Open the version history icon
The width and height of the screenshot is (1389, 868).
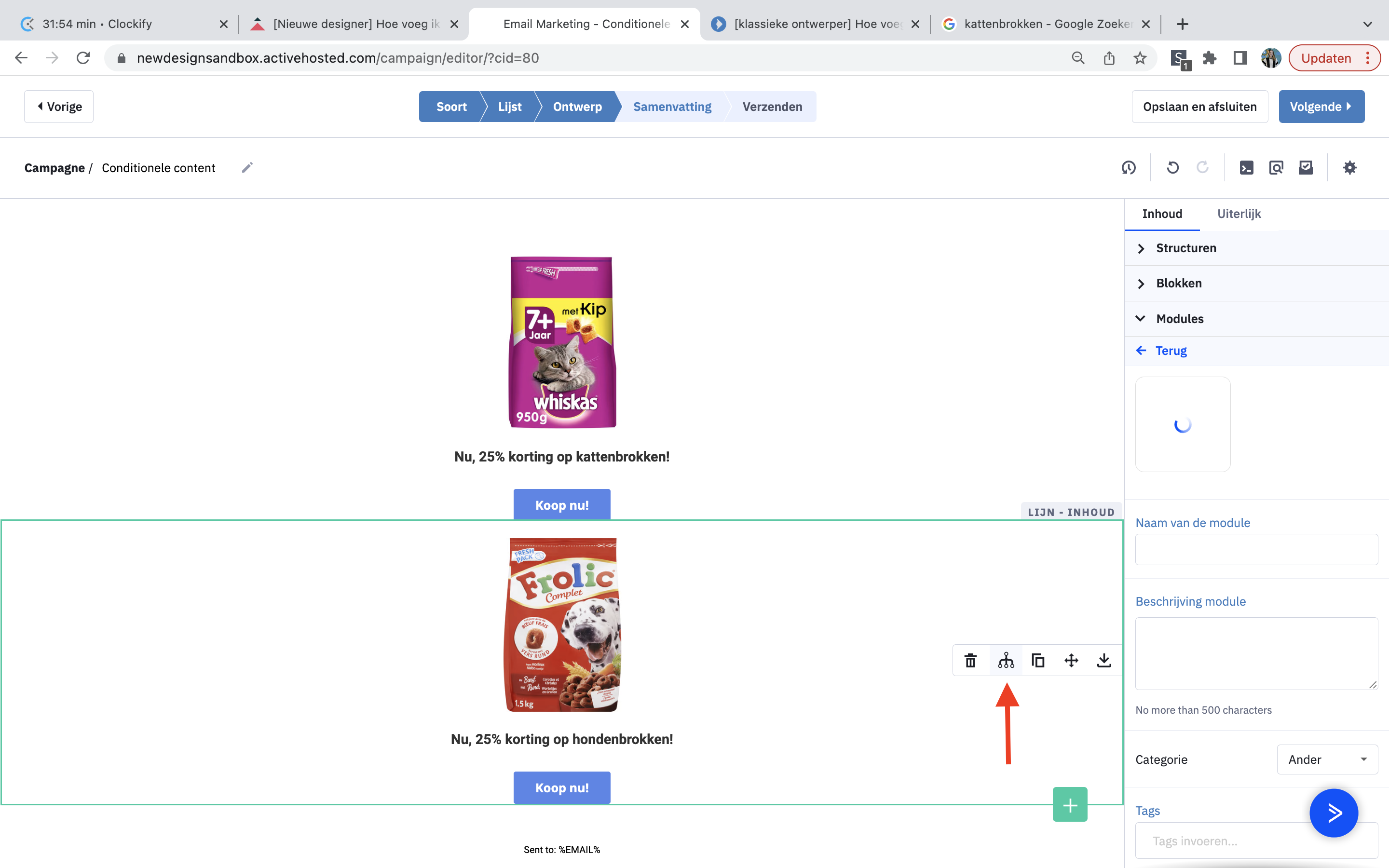1129,168
